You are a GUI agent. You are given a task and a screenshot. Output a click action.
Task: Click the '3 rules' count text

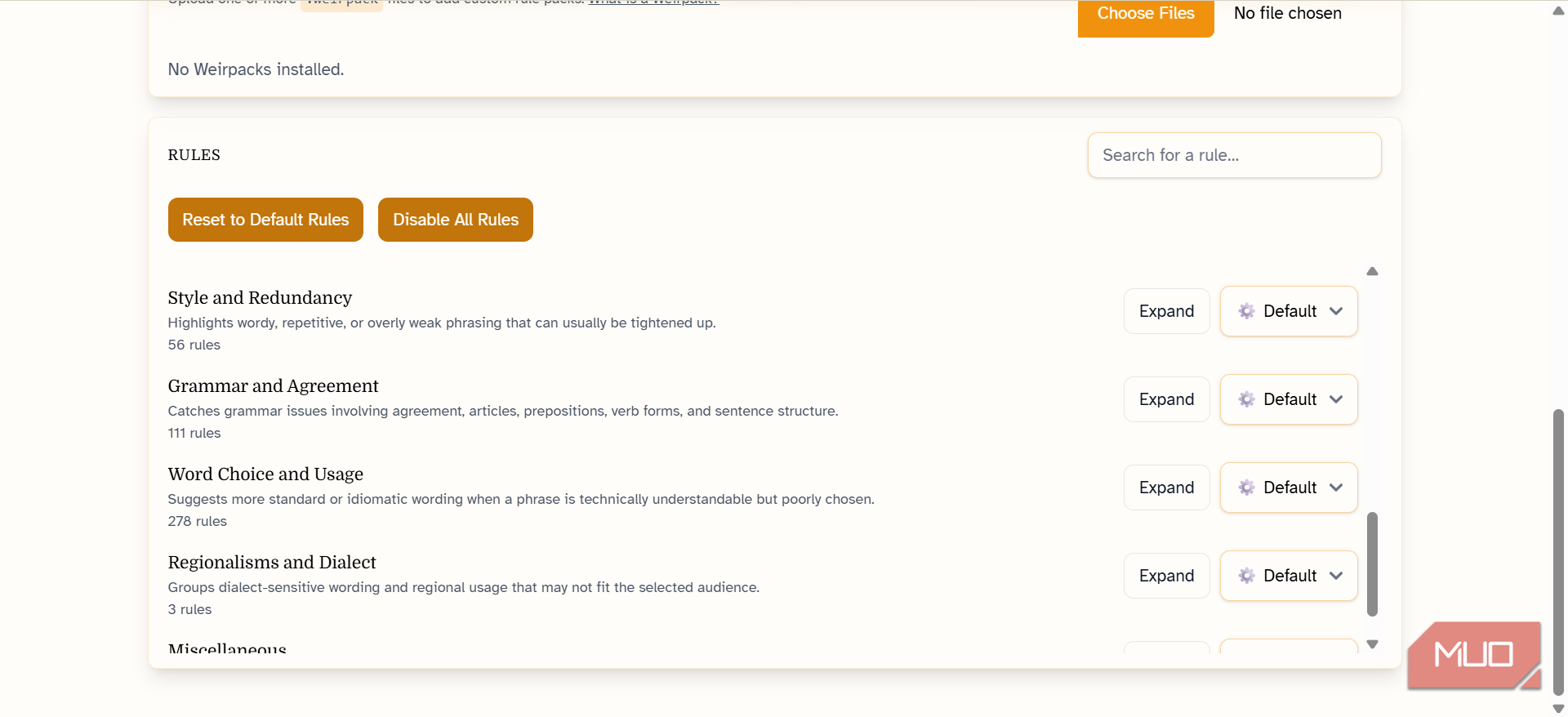189,609
